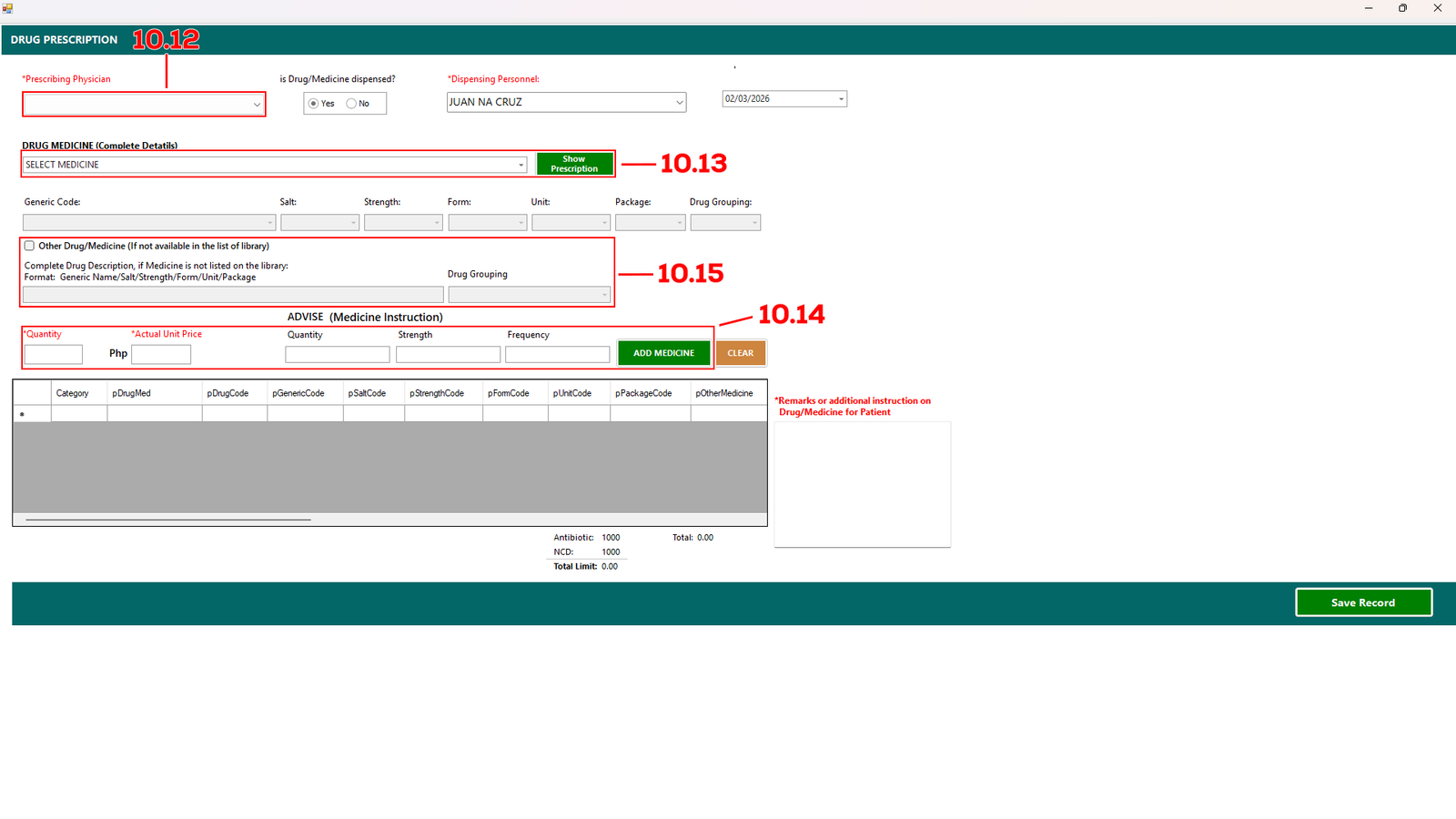The width and height of the screenshot is (1456, 819).
Task: Select the No radio button for dispensed
Action: [351, 104]
